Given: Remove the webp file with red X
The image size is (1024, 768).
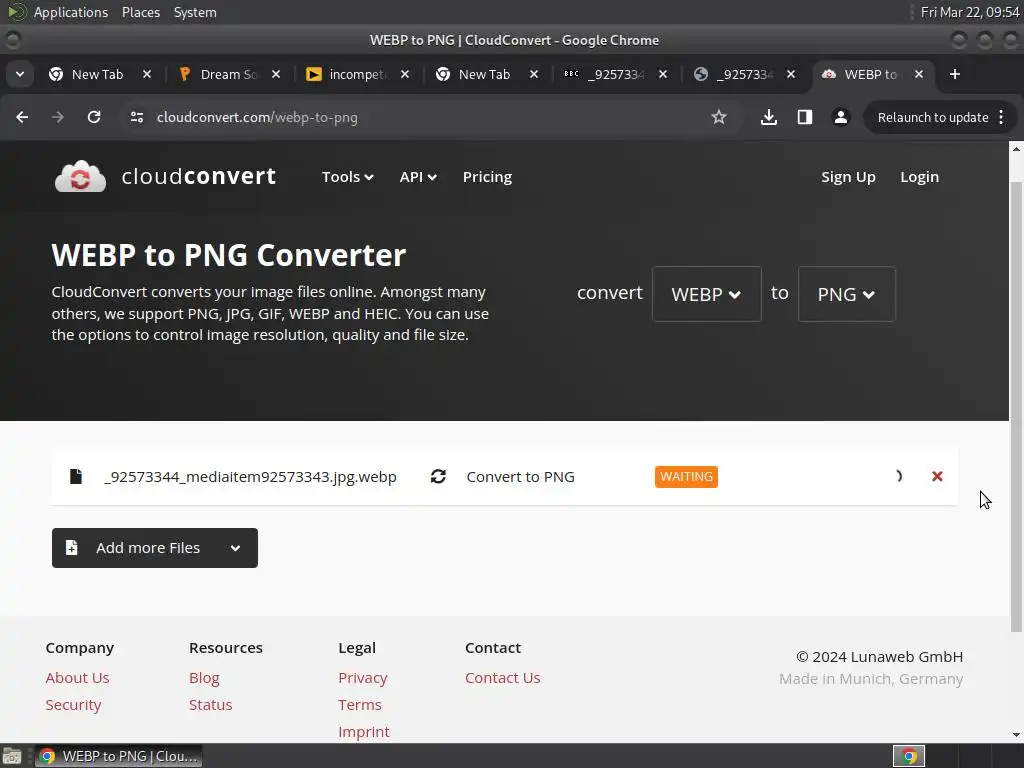Looking at the screenshot, I should pos(937,476).
